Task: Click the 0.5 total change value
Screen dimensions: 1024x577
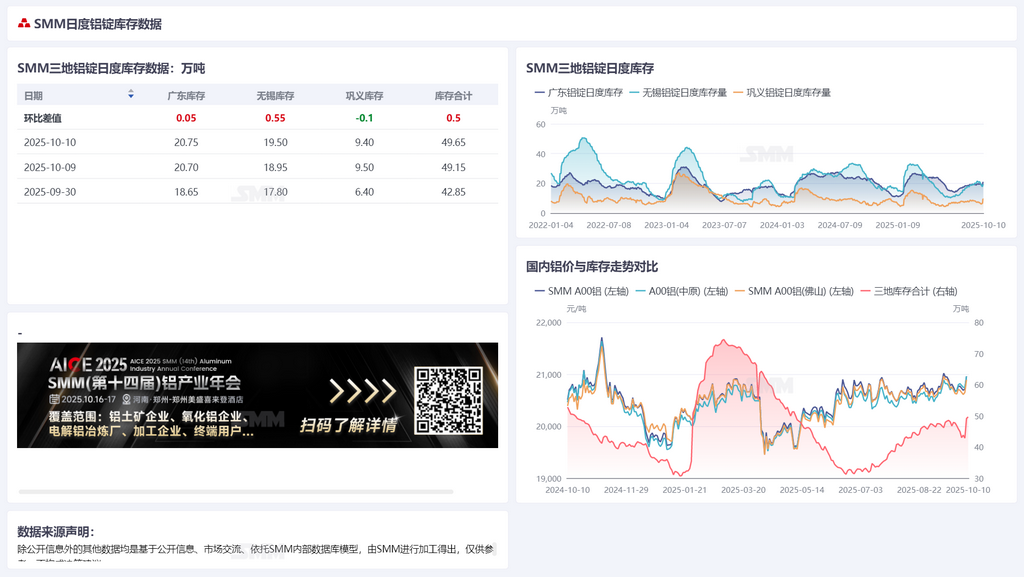Action: [x=453, y=118]
